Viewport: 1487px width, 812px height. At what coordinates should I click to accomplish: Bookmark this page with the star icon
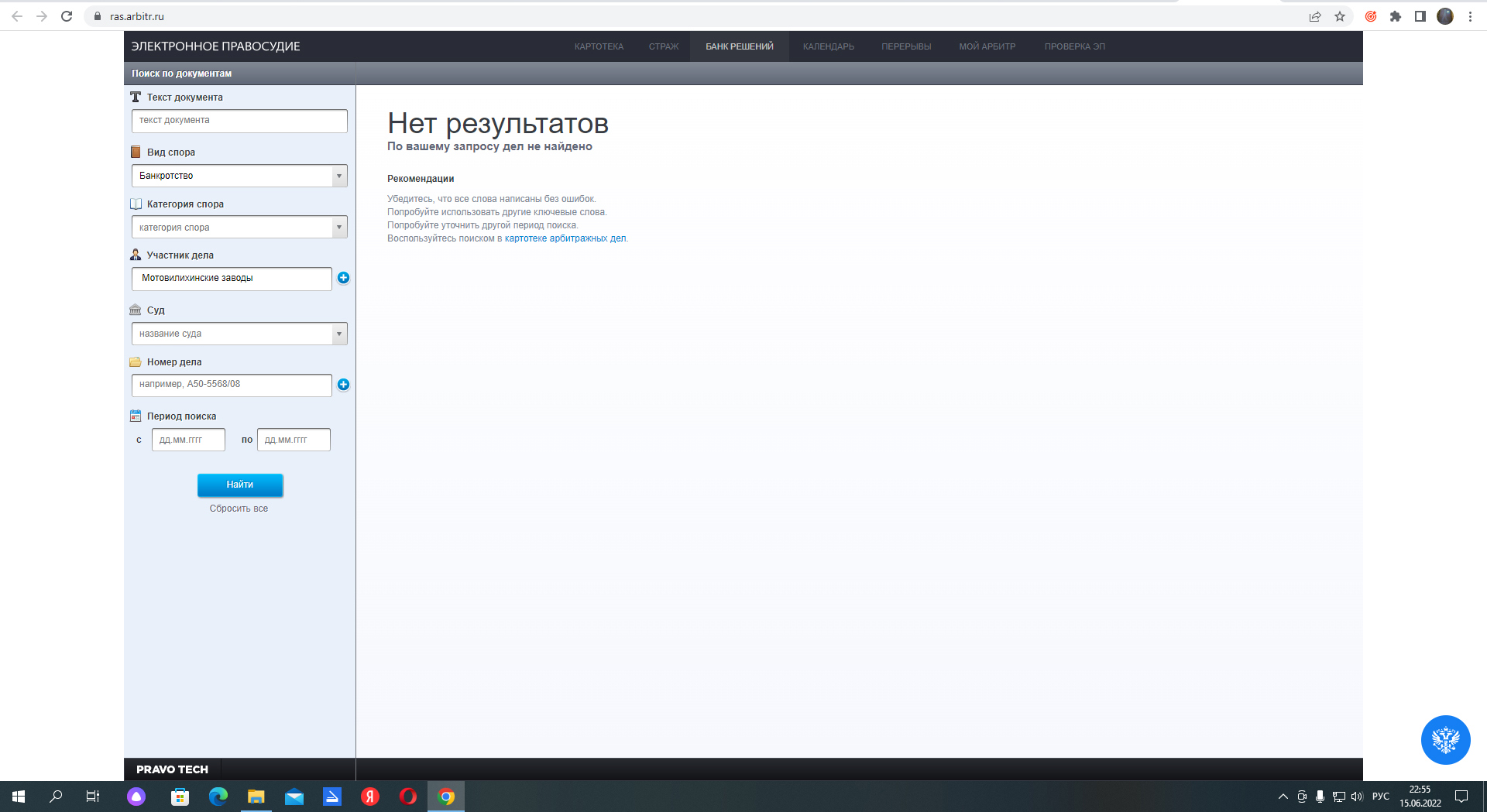[x=1340, y=16]
